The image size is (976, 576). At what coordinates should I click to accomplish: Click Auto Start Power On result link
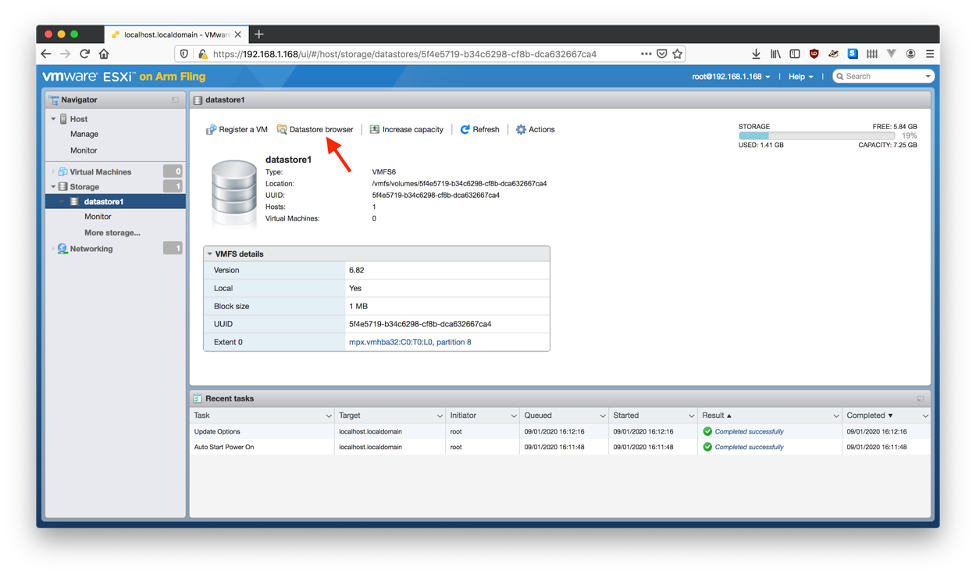749,447
